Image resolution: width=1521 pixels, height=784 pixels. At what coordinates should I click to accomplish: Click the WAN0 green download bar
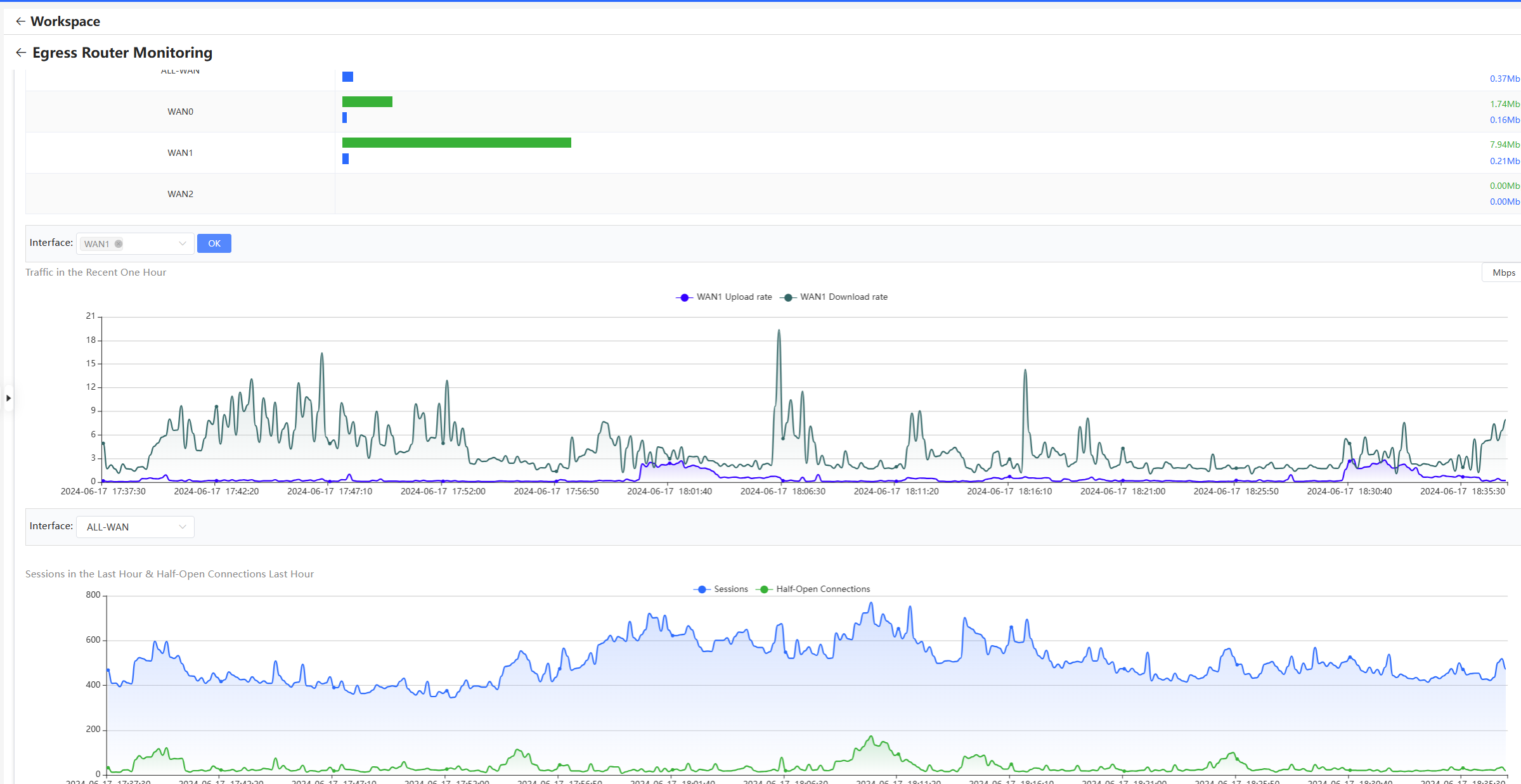click(367, 101)
